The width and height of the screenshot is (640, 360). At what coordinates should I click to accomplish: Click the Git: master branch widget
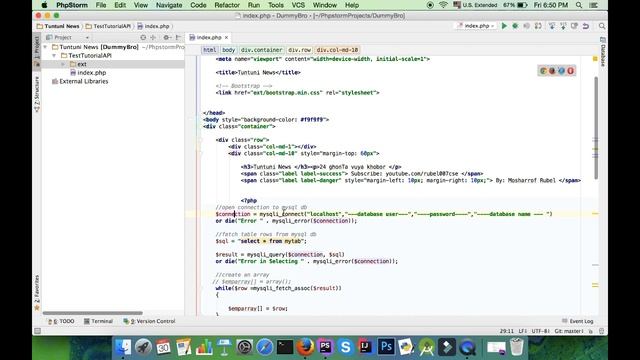pos(569,331)
